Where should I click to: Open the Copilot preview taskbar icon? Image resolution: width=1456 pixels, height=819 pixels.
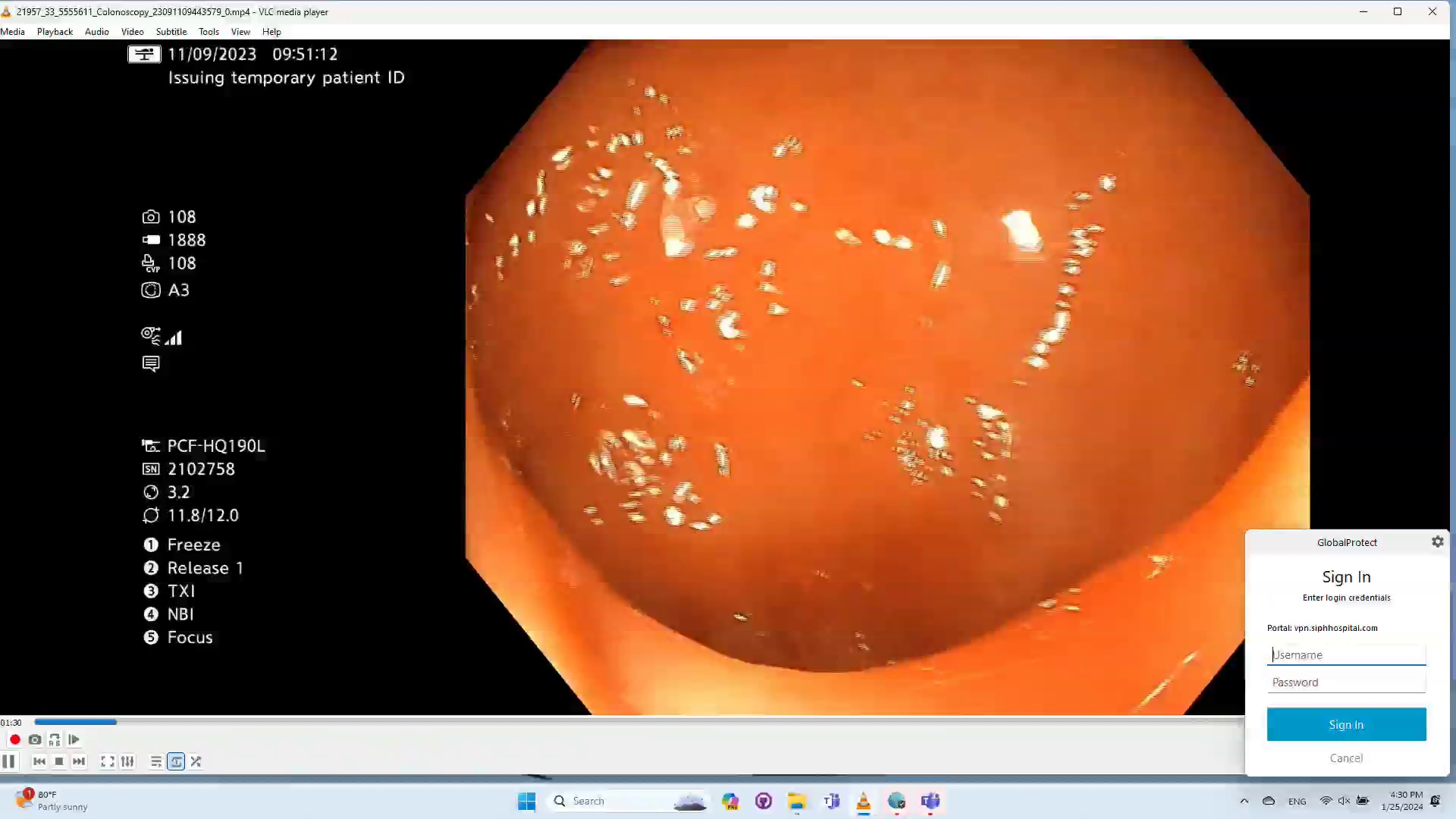[730, 801]
